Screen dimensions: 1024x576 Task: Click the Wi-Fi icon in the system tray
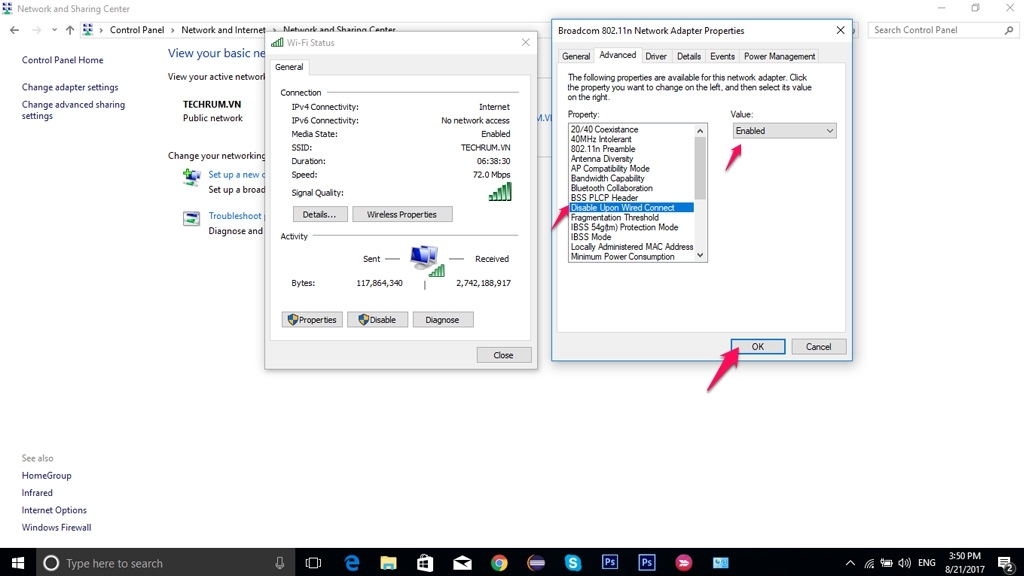tap(868, 563)
